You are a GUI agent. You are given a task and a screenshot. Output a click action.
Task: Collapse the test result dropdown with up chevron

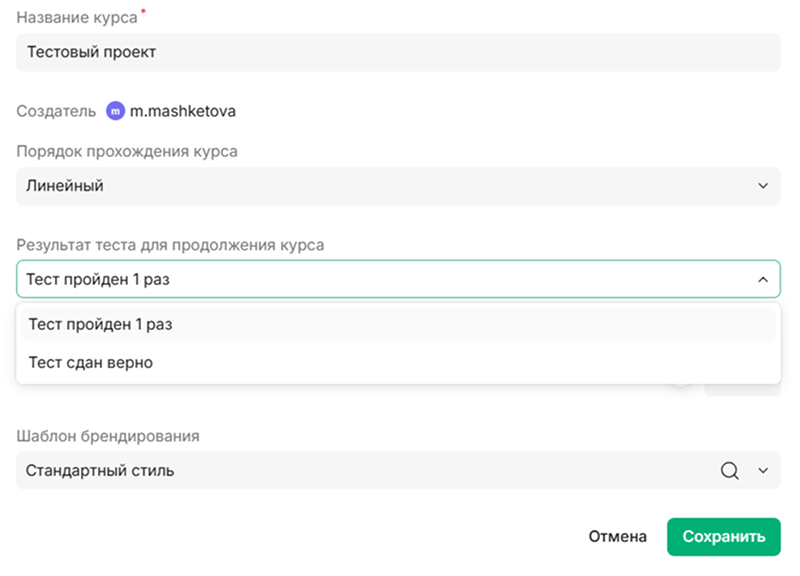762,280
